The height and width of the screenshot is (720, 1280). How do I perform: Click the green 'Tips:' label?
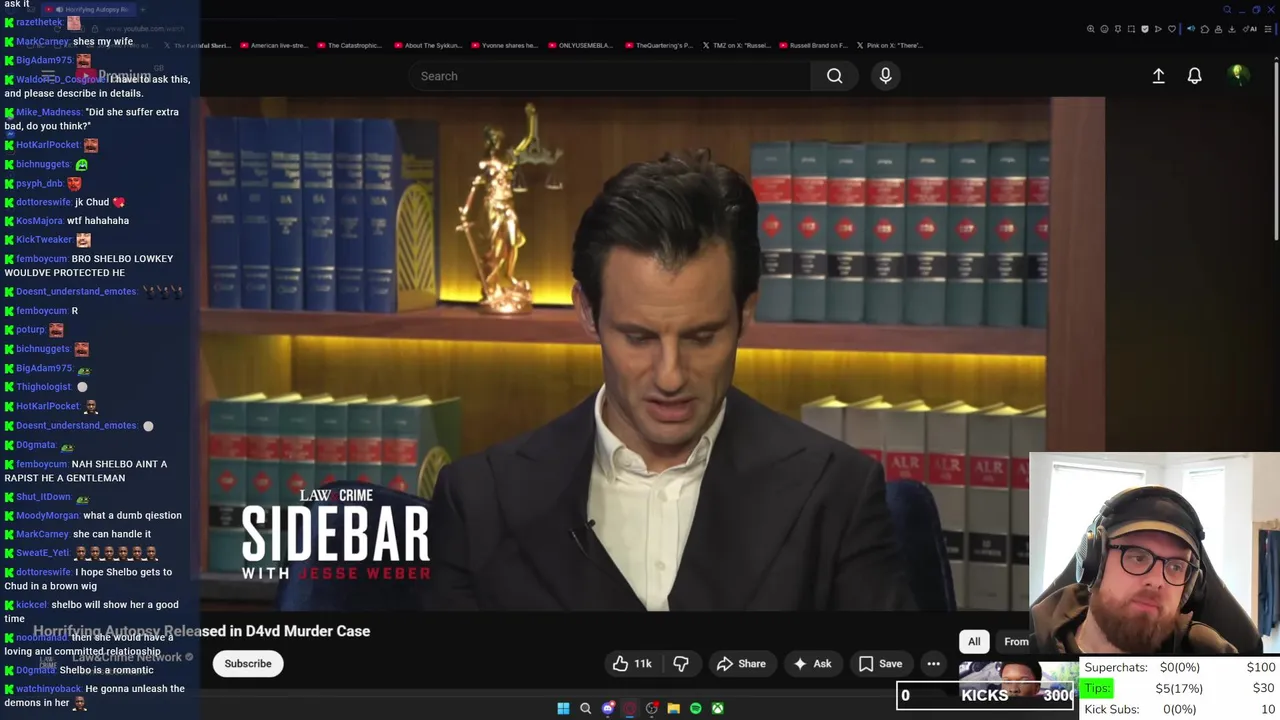[x=1098, y=688]
